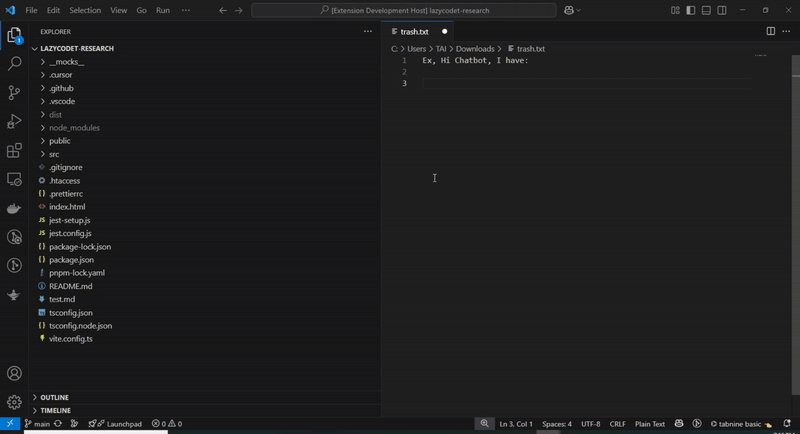This screenshot has height=434, width=800.
Task: Change encoding via UTF-8
Action: pos(590,424)
